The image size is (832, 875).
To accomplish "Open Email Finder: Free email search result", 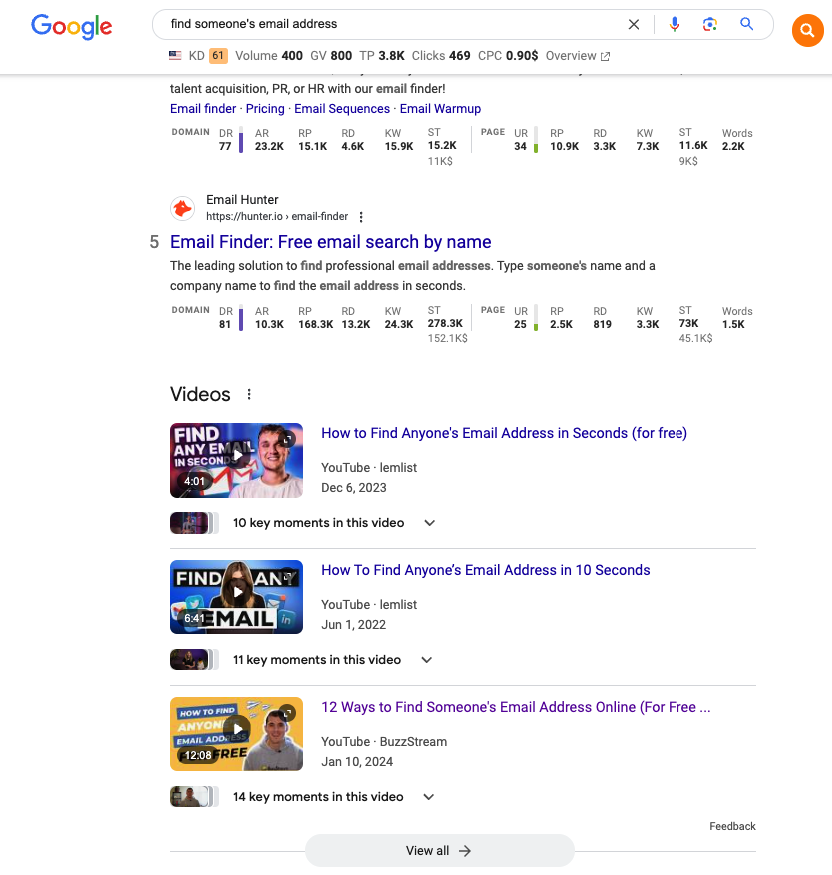I will (330, 242).
